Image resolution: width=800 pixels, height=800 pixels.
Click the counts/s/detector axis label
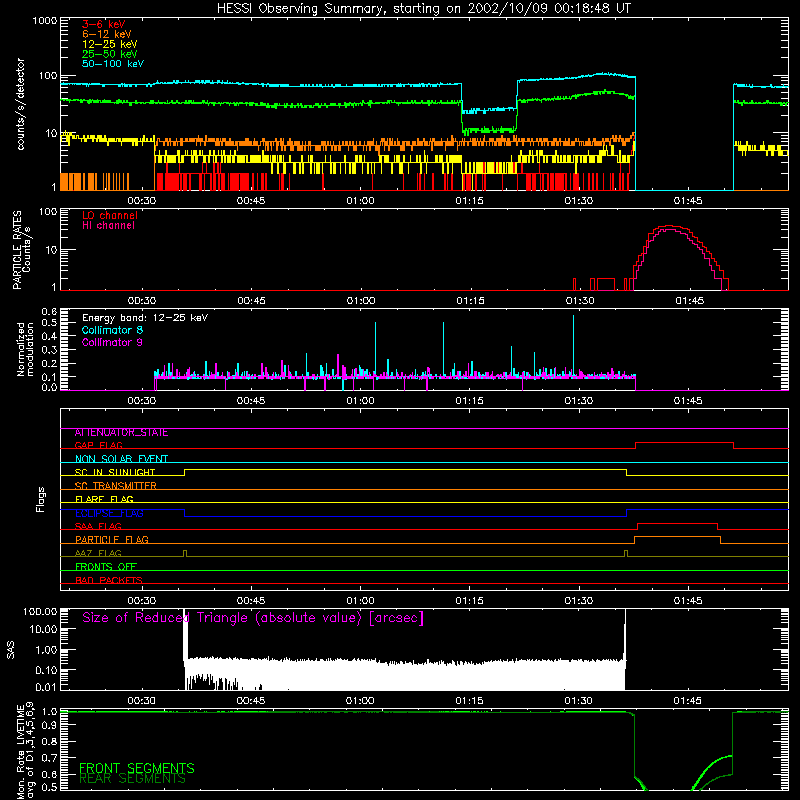click(x=21, y=104)
